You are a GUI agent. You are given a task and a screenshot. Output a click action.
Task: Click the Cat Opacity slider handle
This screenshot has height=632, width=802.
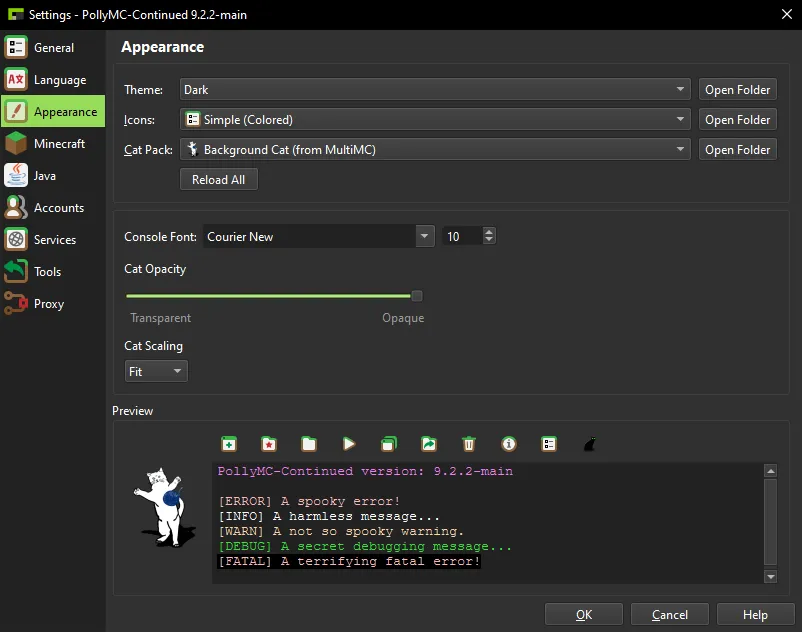(x=417, y=296)
